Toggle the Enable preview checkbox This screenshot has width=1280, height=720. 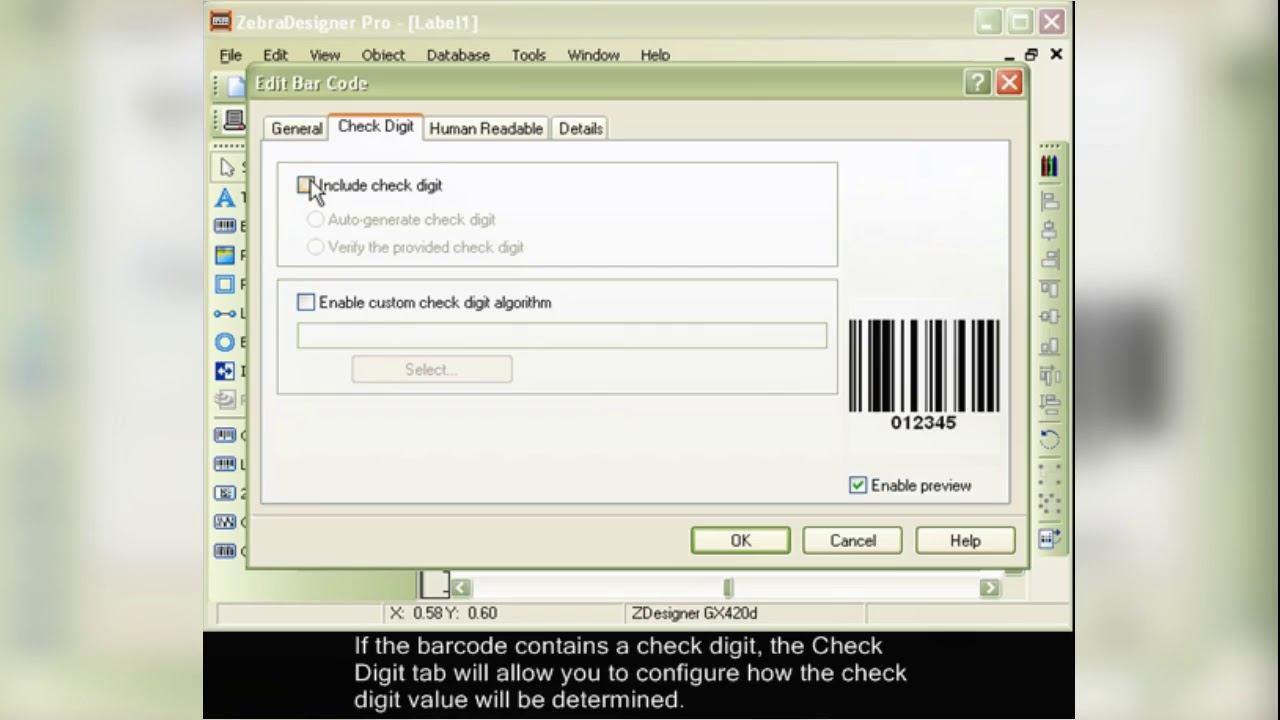coord(857,485)
